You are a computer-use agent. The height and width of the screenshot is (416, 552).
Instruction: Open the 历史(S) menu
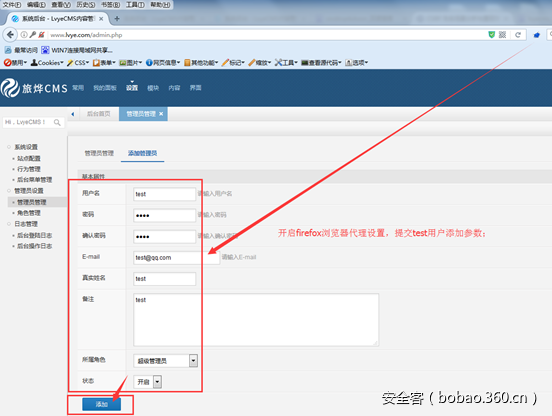pyautogui.click(x=86, y=5)
